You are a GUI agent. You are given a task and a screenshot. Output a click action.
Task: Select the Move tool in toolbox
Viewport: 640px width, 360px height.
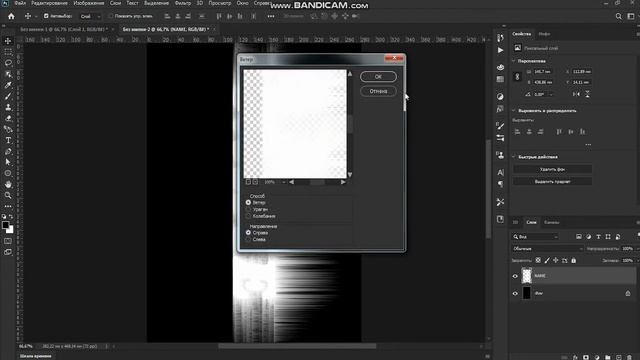tap(8, 41)
